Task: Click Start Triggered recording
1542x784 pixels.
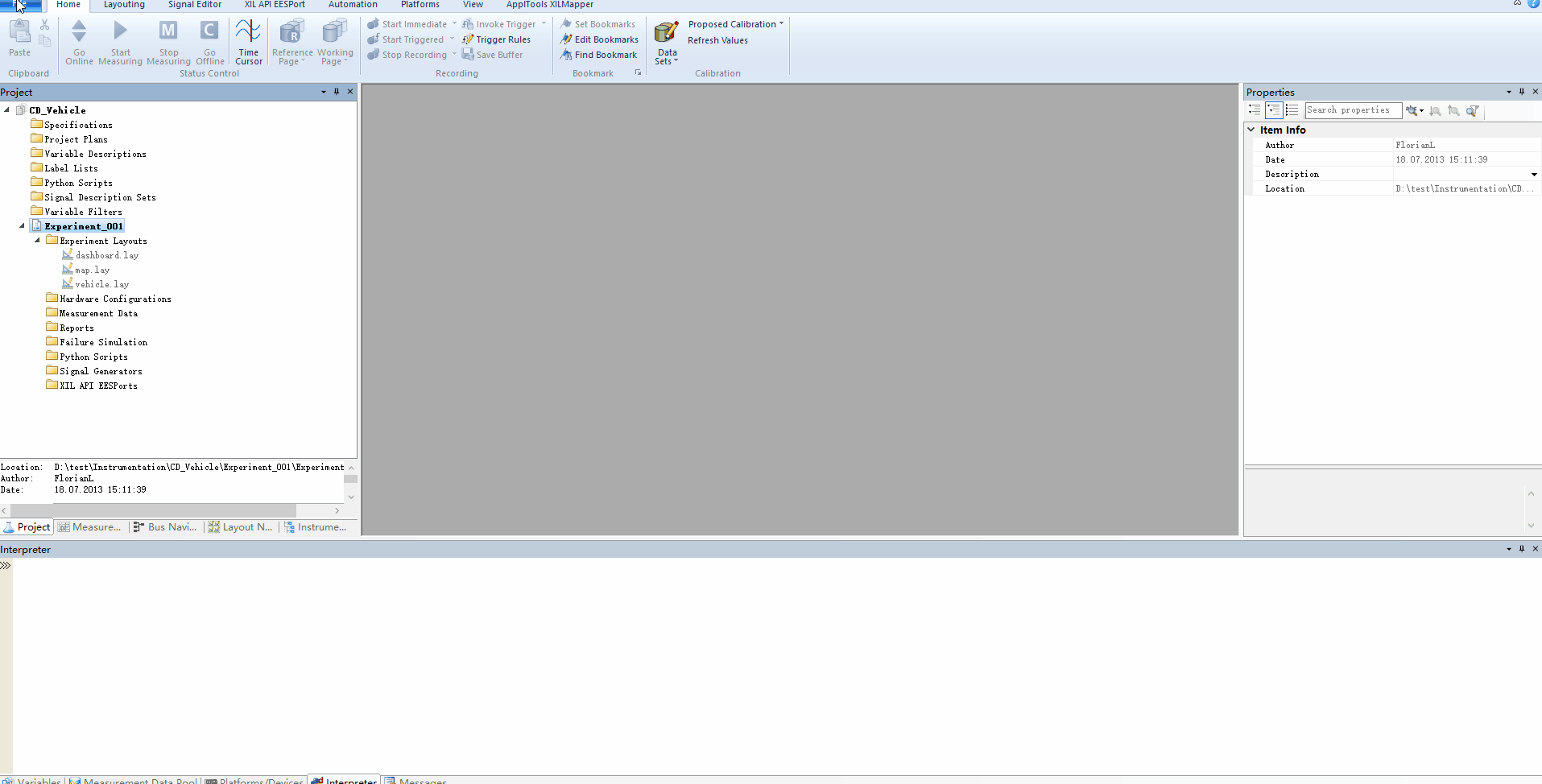Action: [x=406, y=39]
